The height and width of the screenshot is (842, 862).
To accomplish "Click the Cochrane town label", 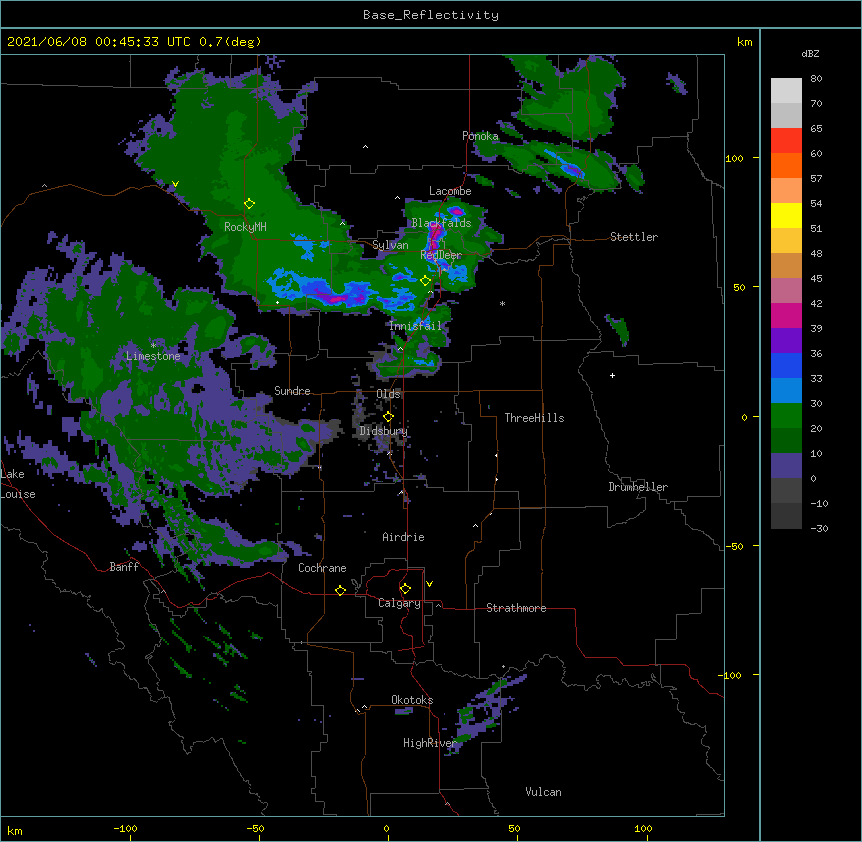I will coord(322,568).
